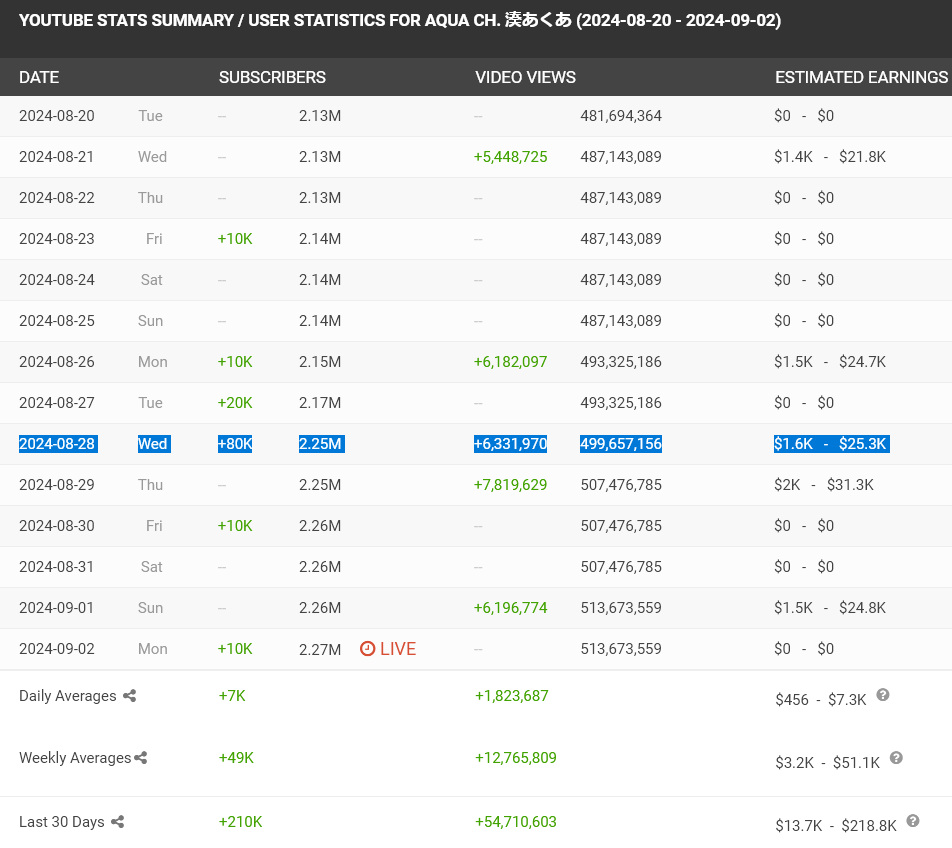Click the share icon beside Daily Averages
The height and width of the screenshot is (848, 952).
pos(129,696)
